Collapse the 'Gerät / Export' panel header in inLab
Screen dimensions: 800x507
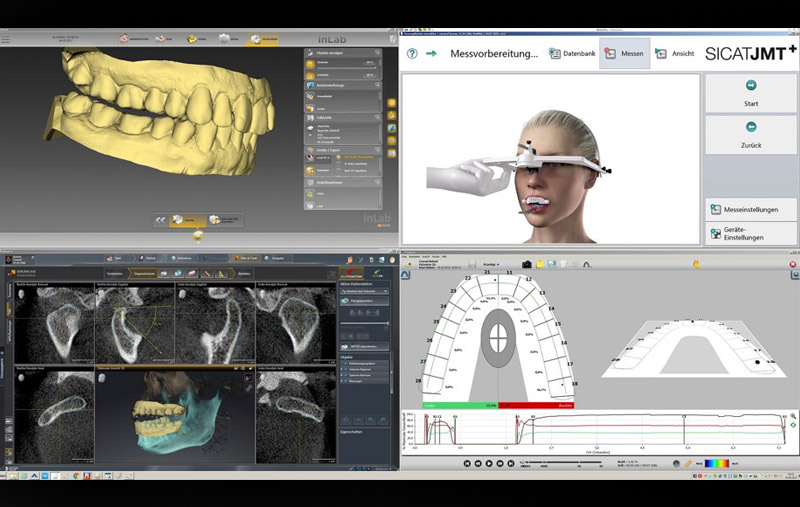tap(343, 150)
